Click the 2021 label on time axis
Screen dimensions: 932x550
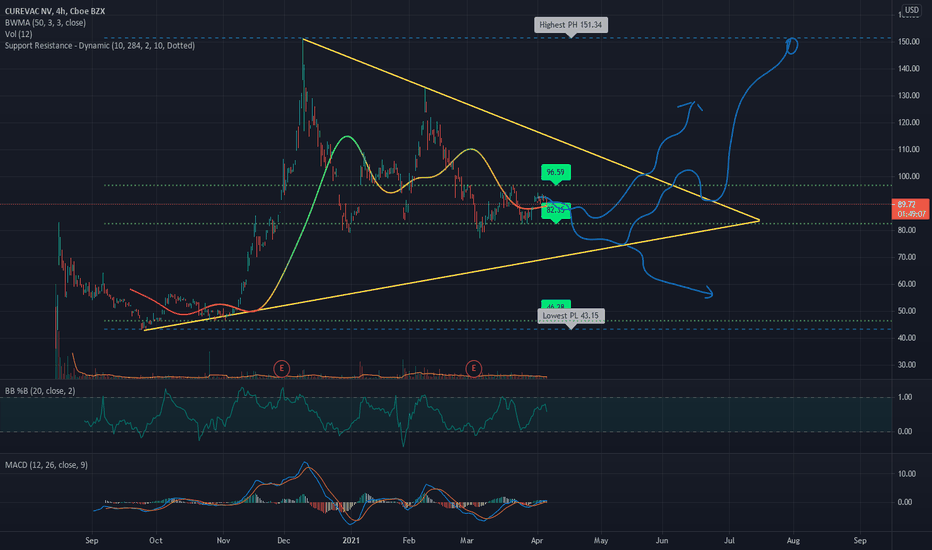[351, 540]
